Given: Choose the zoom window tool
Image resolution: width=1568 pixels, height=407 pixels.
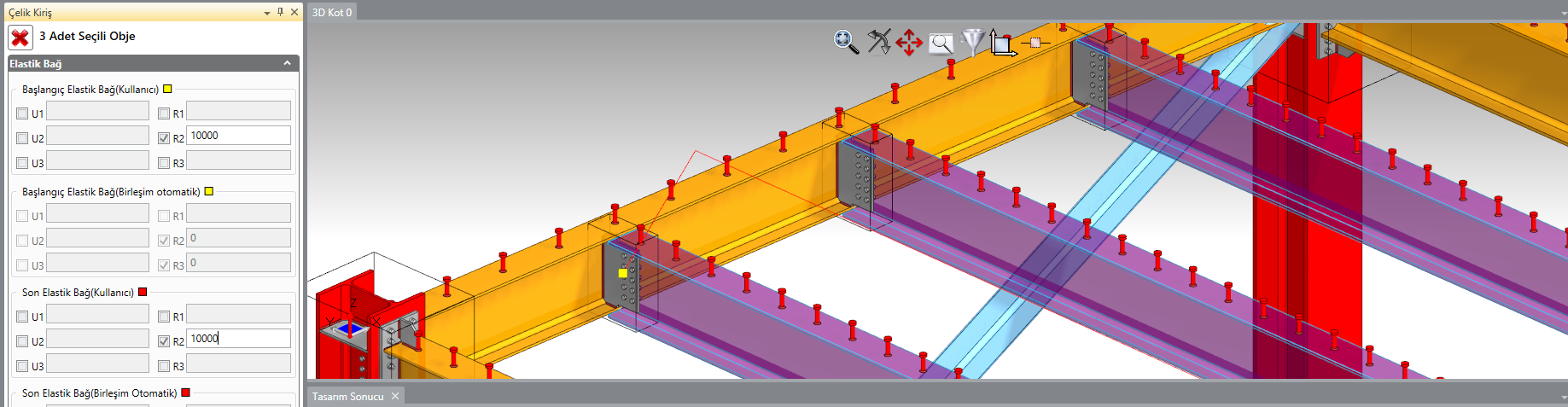Looking at the screenshot, I should point(941,43).
